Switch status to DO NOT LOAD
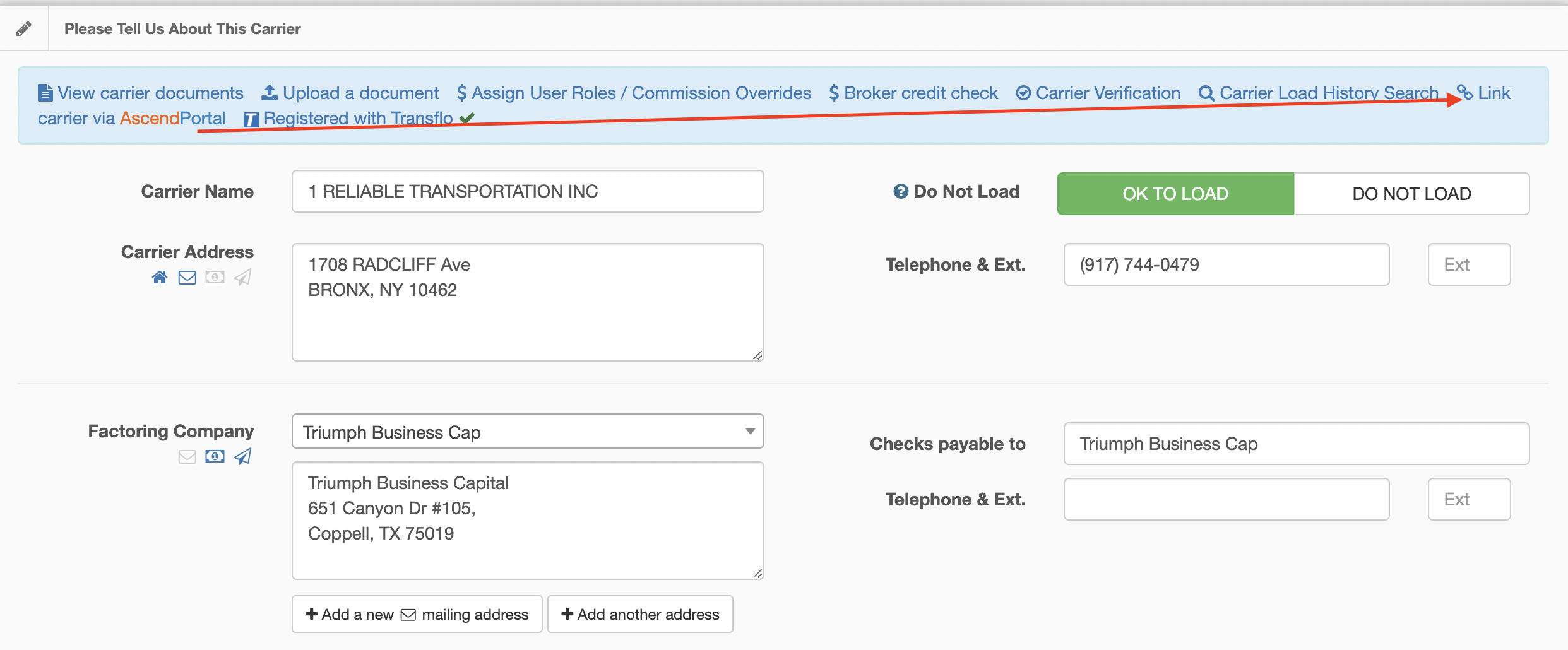Image resolution: width=1568 pixels, height=650 pixels. (x=1411, y=194)
